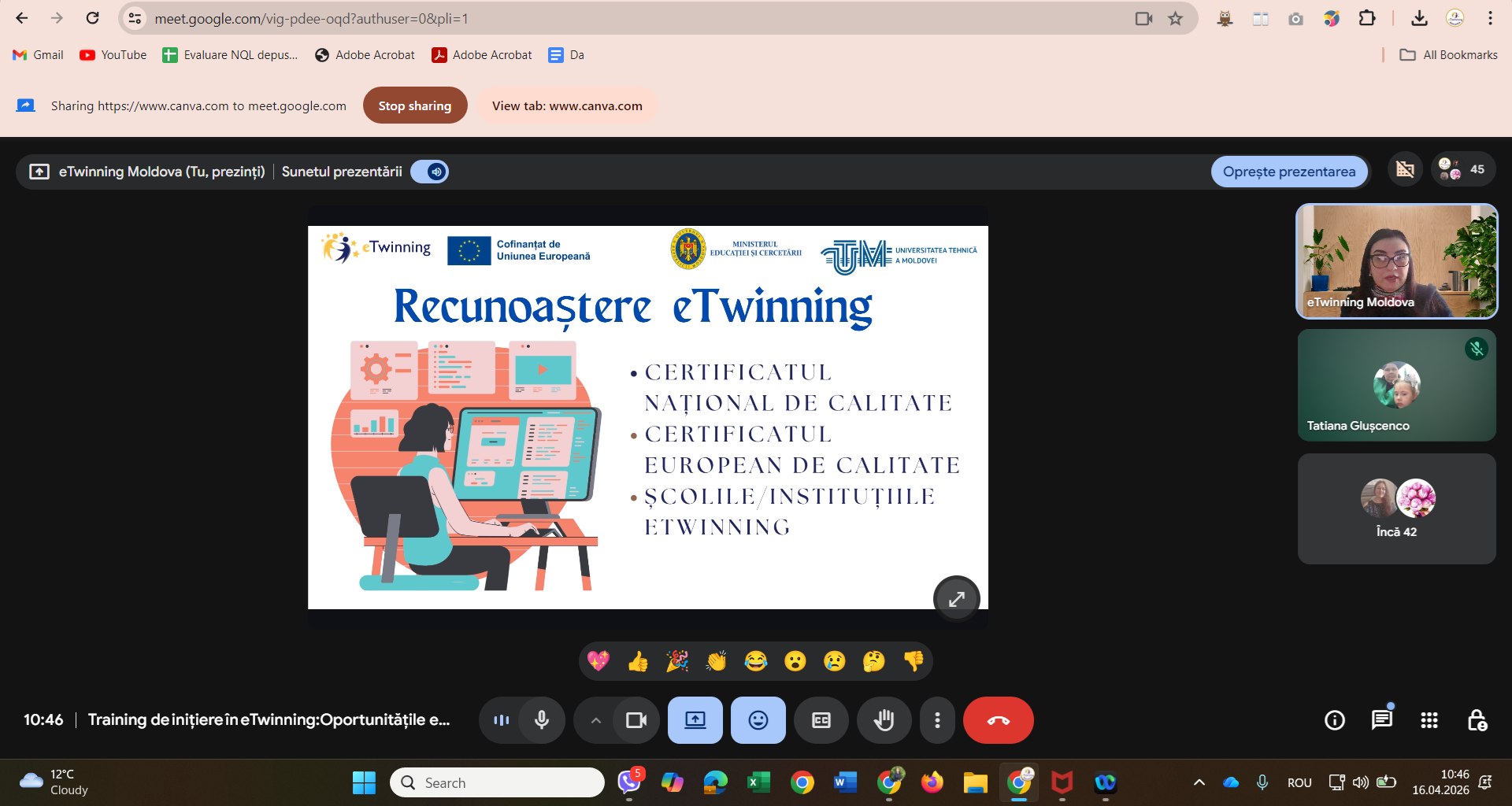Open host controls lock icon

point(1477,720)
